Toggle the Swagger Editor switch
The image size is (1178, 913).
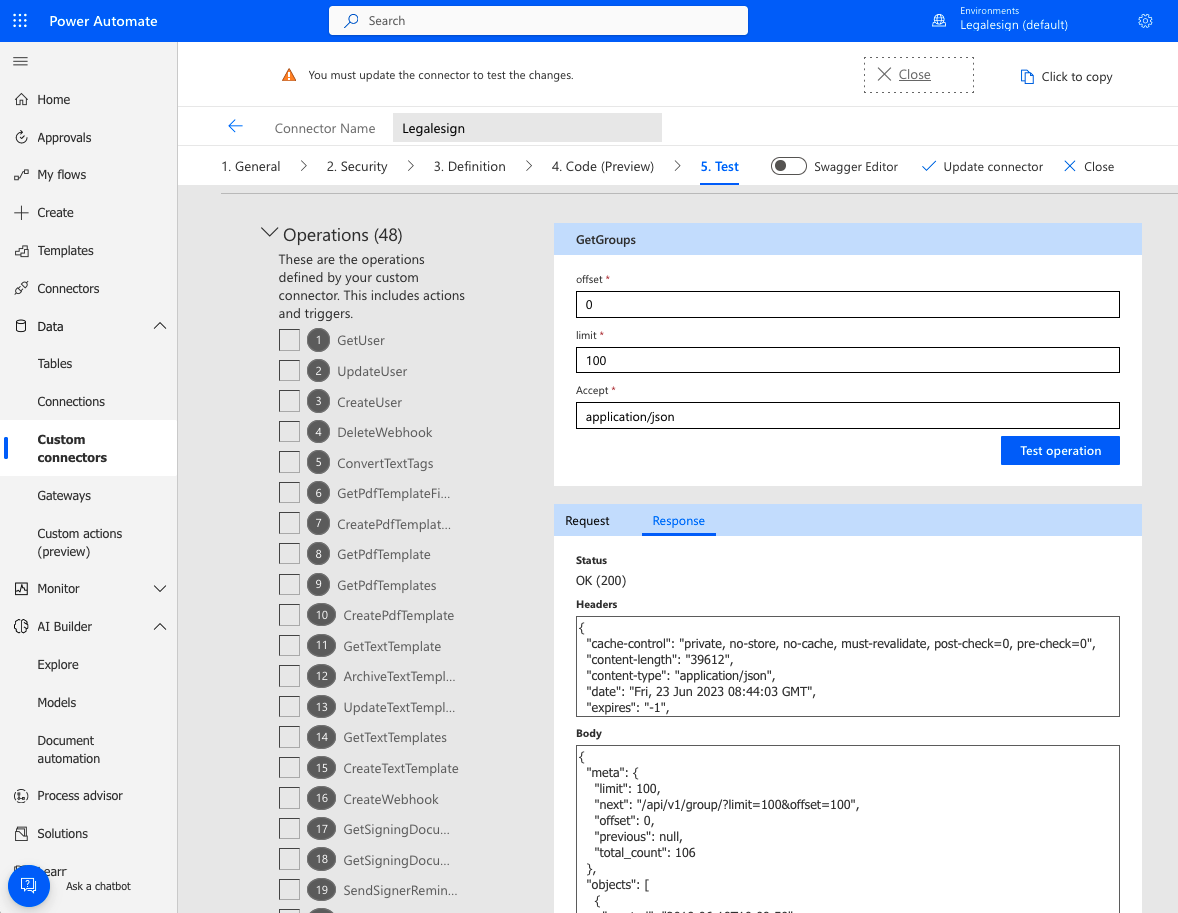[x=788, y=166]
